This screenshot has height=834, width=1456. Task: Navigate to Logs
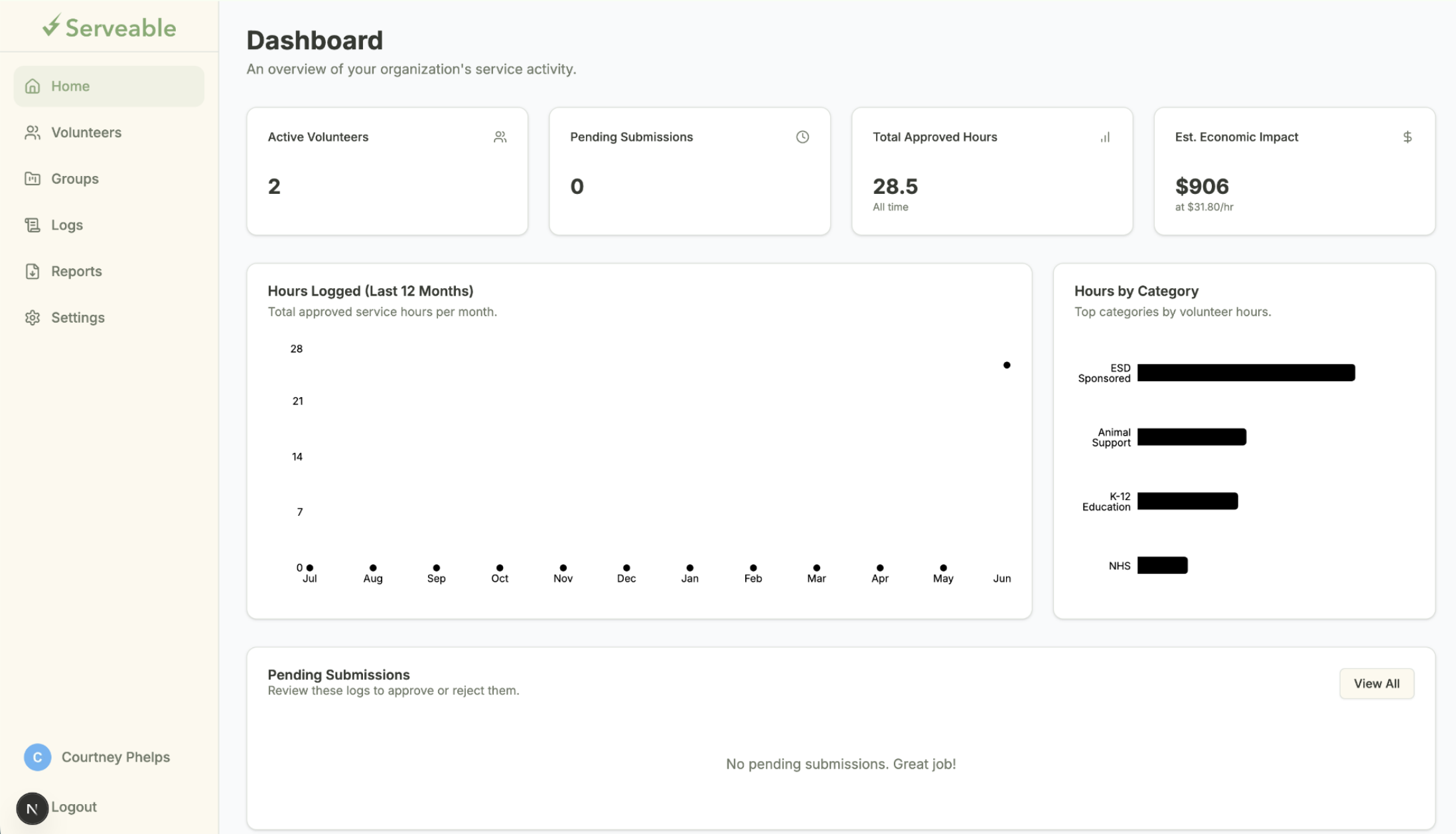click(x=109, y=225)
